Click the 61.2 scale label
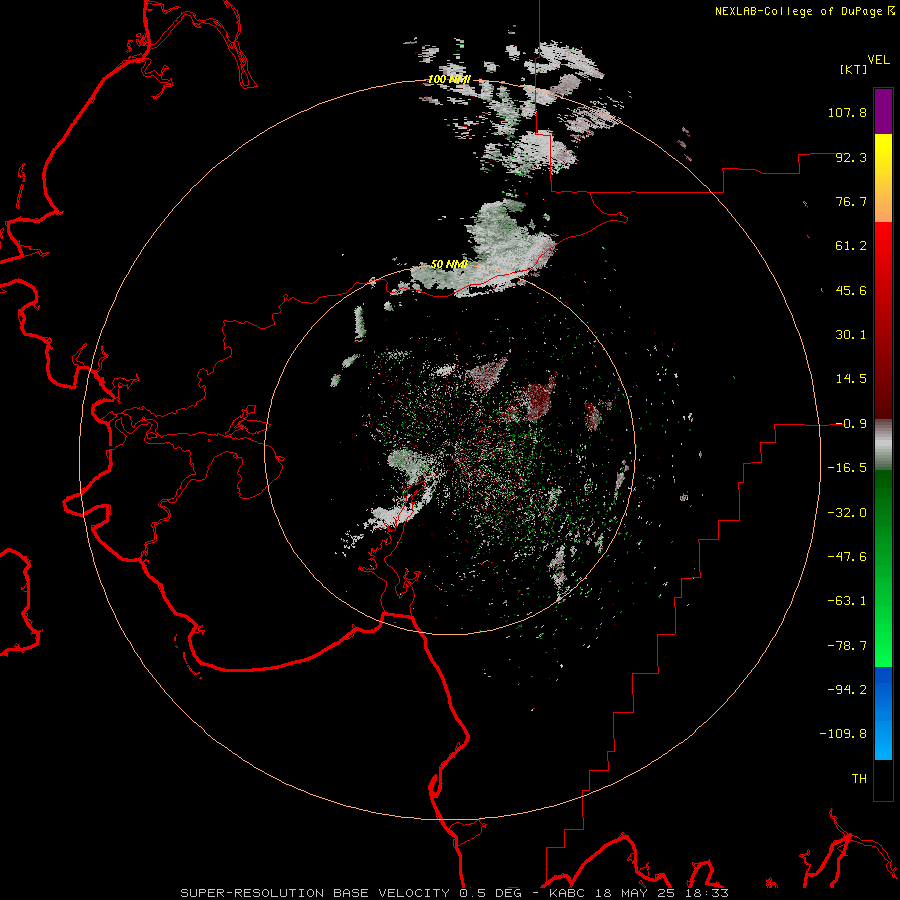This screenshot has width=900, height=900. coord(851,246)
